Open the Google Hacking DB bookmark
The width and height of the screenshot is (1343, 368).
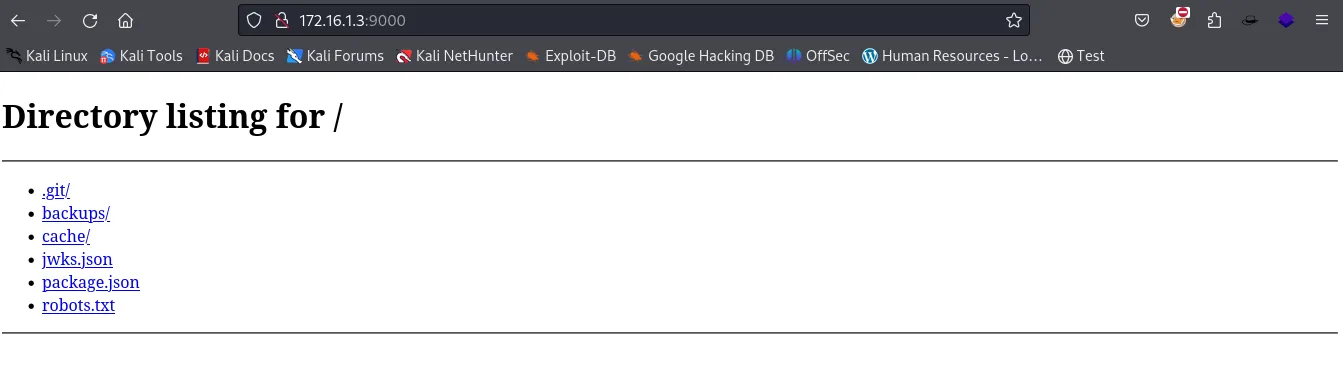(701, 56)
